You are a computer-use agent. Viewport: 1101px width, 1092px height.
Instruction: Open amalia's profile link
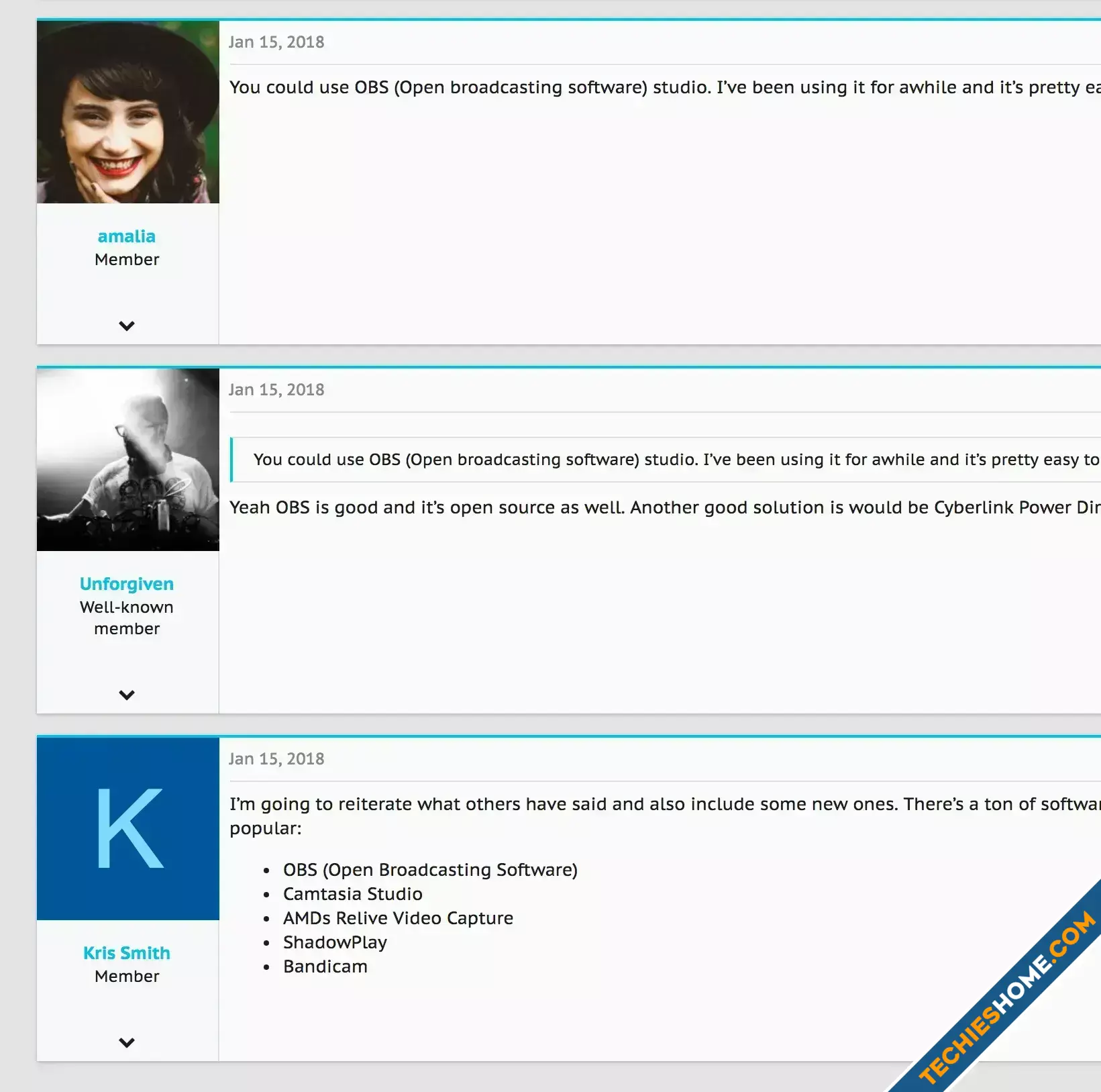127,236
